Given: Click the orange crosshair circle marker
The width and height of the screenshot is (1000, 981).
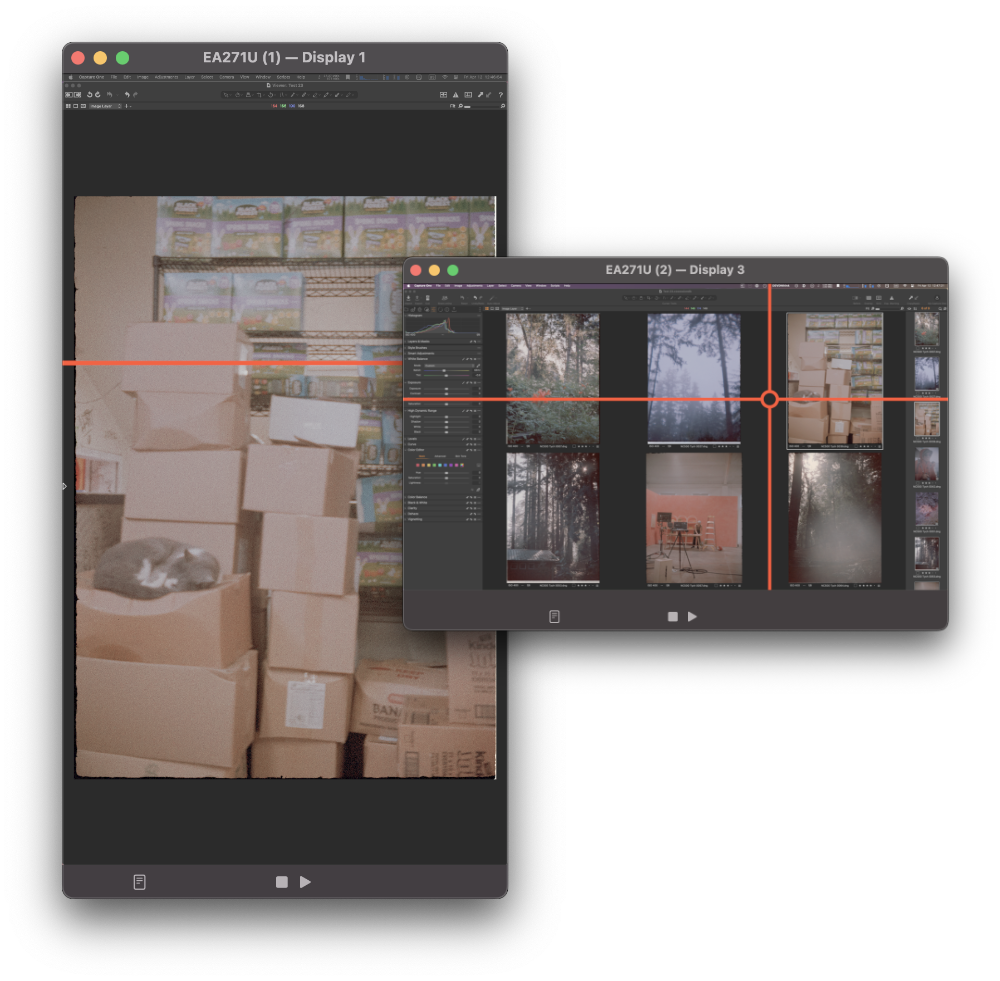Looking at the screenshot, I should click(x=769, y=400).
